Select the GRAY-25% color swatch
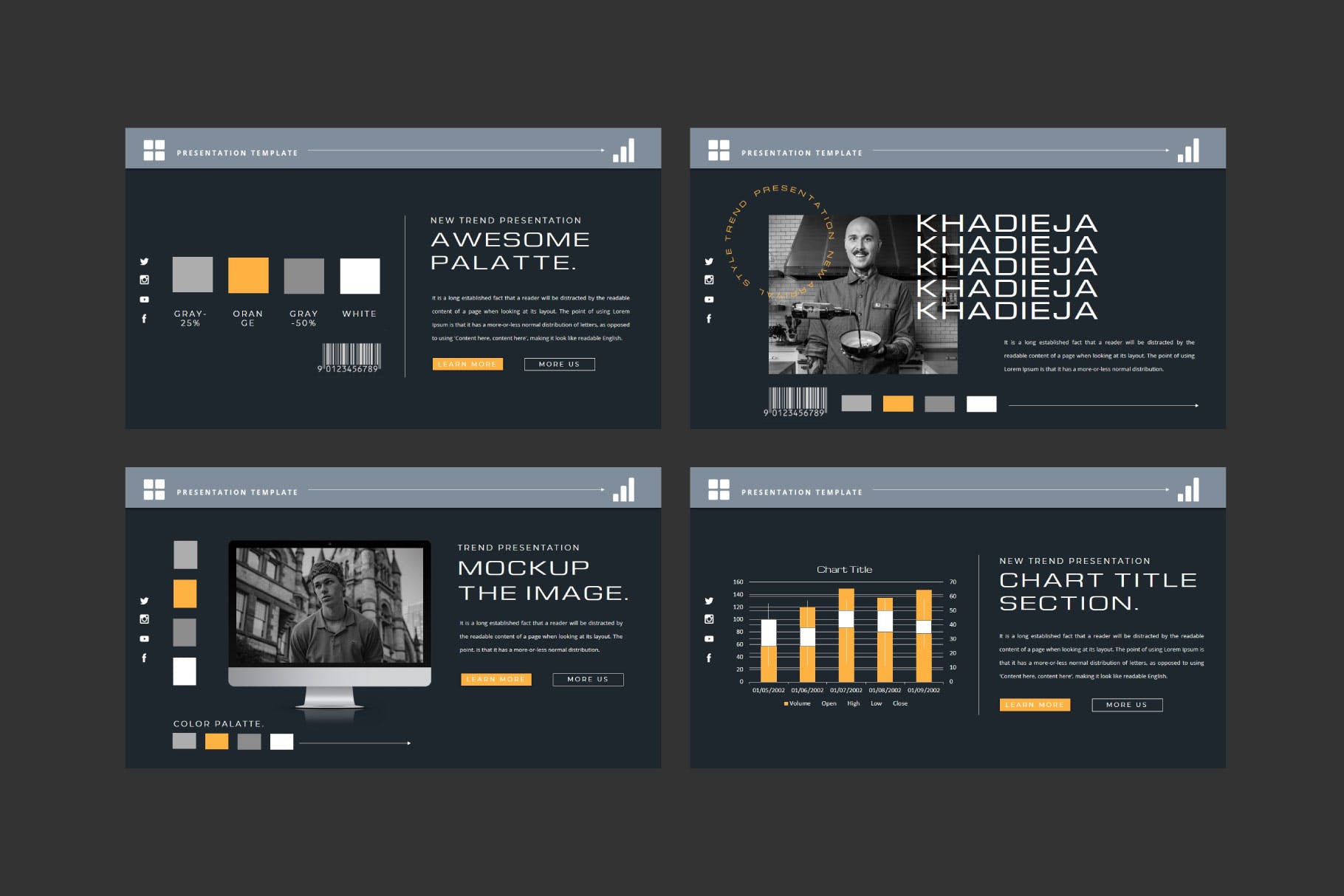The width and height of the screenshot is (1344, 896). pyautogui.click(x=193, y=275)
